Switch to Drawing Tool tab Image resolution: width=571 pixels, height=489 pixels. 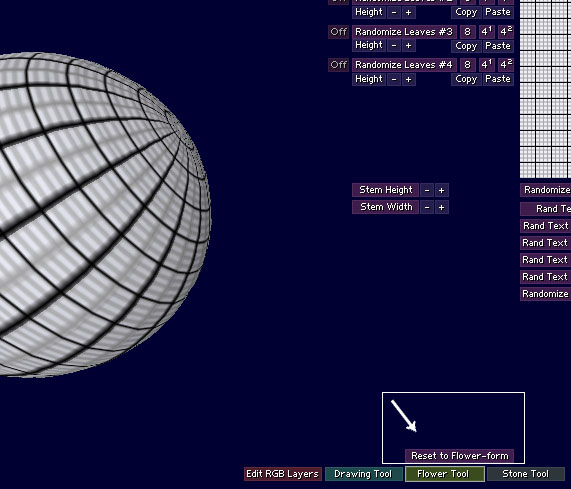[x=363, y=474]
